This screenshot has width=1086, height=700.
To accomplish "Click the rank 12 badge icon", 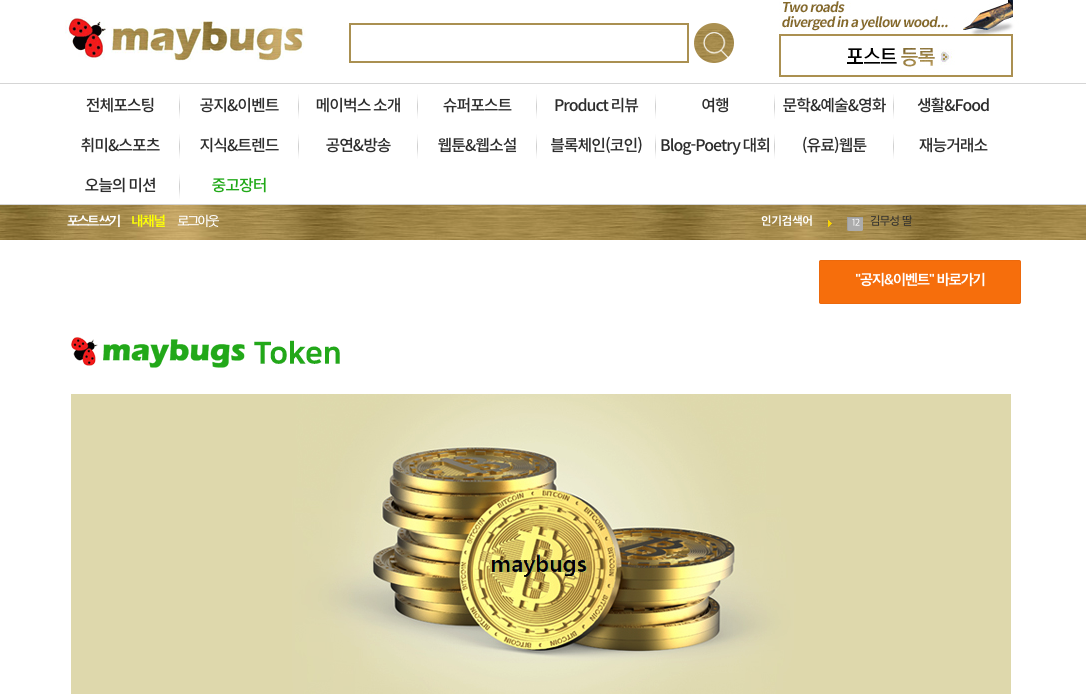I will [x=855, y=223].
